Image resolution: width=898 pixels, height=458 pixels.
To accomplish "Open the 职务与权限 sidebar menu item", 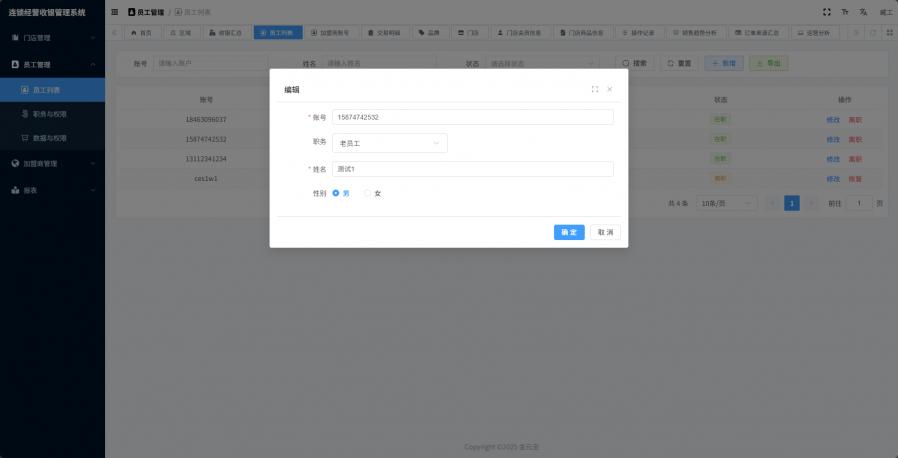I will [x=49, y=114].
